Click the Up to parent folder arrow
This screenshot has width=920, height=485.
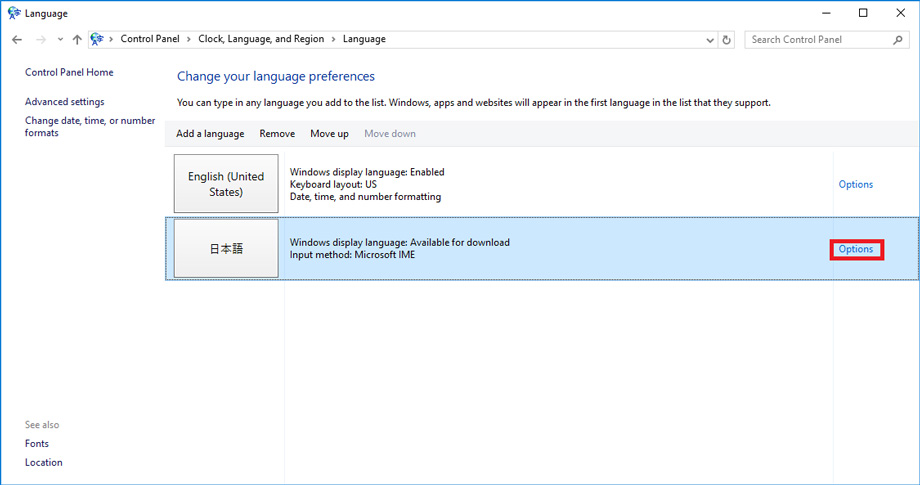77,40
